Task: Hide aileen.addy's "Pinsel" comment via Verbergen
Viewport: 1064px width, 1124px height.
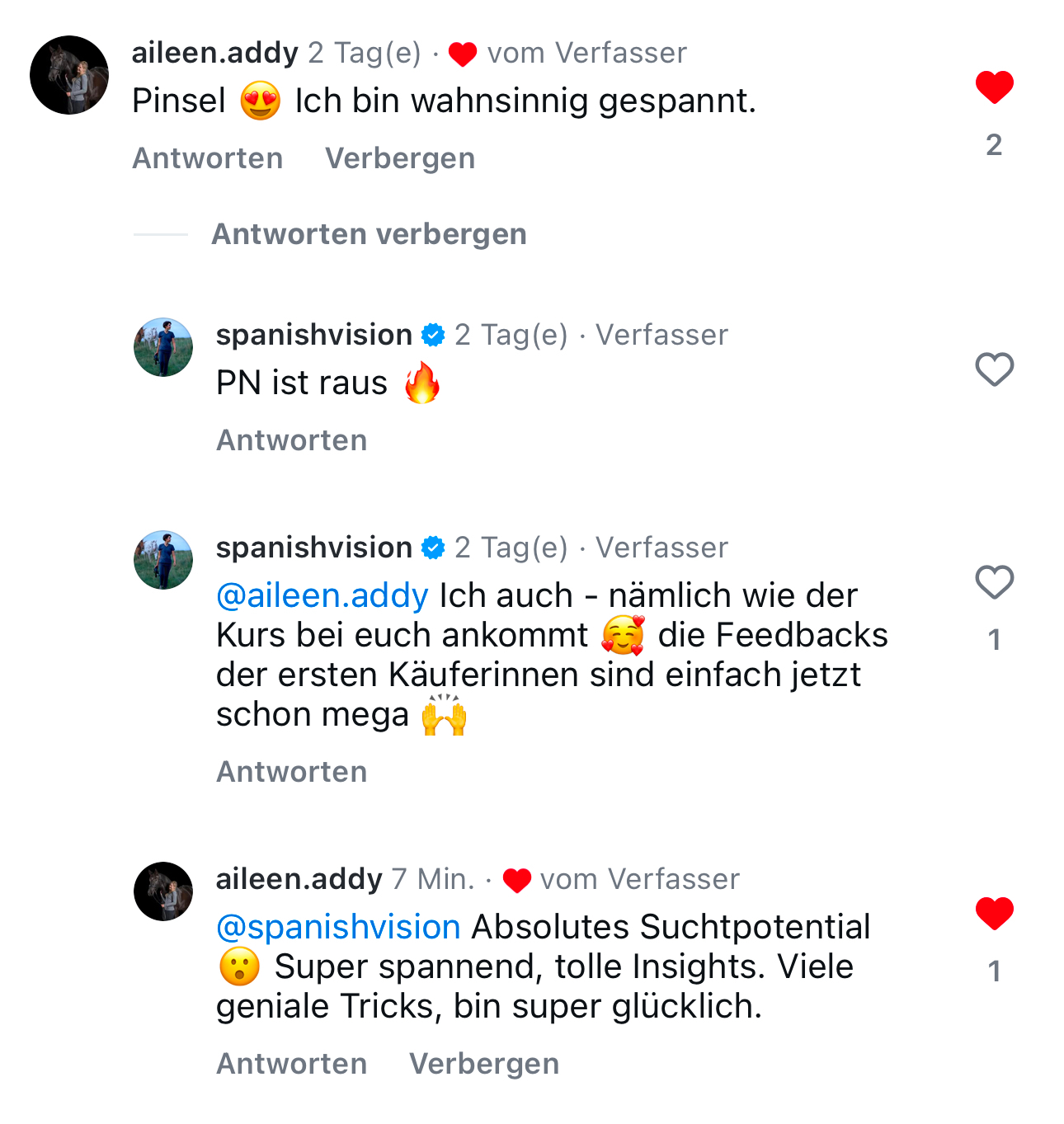Action: click(400, 158)
